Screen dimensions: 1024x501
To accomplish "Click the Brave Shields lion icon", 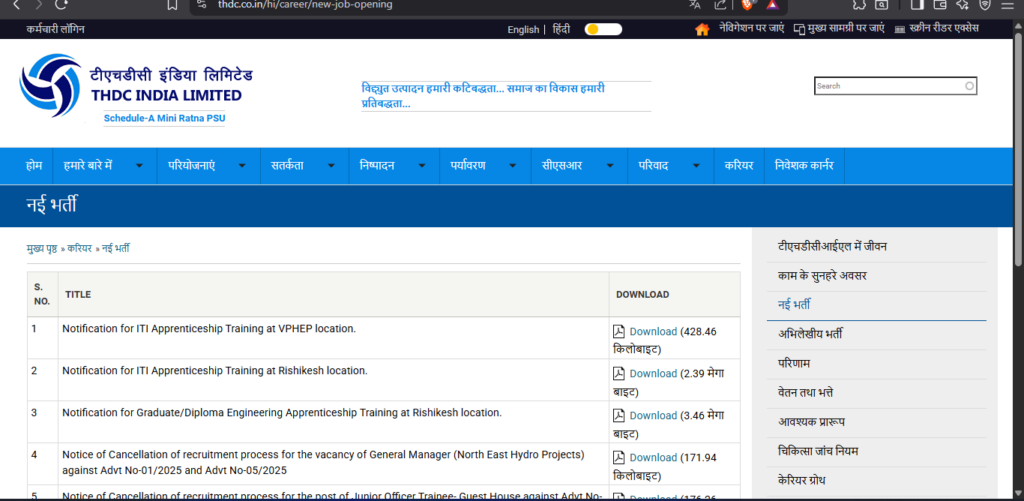I will pyautogui.click(x=746, y=5).
